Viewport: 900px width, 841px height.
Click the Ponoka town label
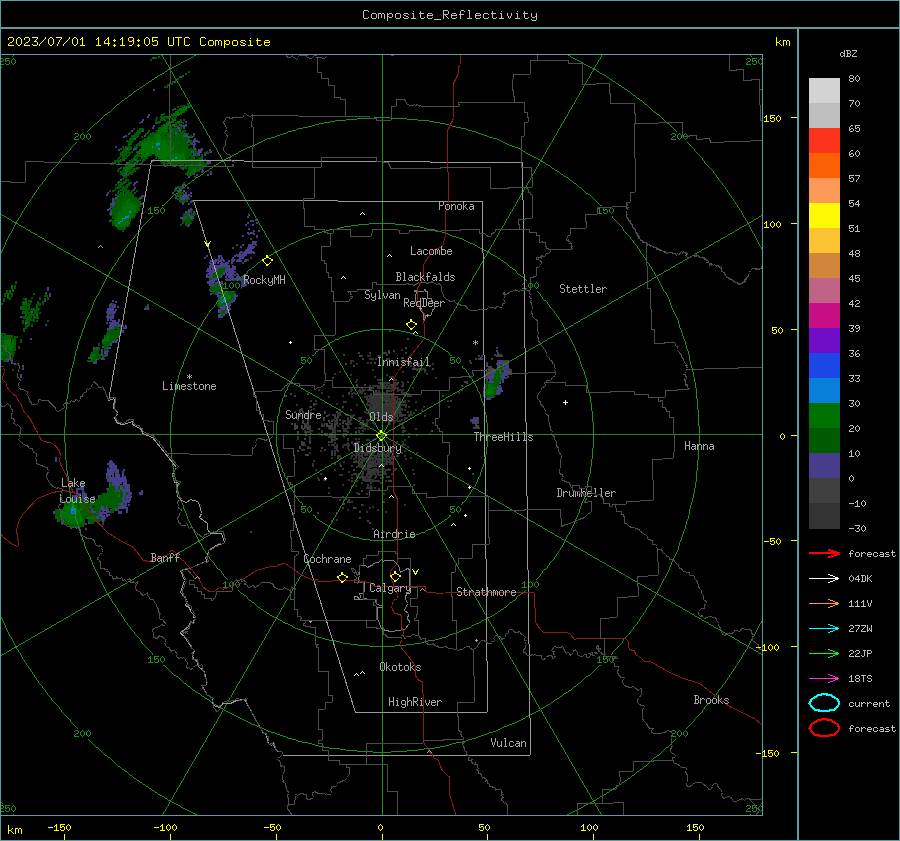click(456, 206)
